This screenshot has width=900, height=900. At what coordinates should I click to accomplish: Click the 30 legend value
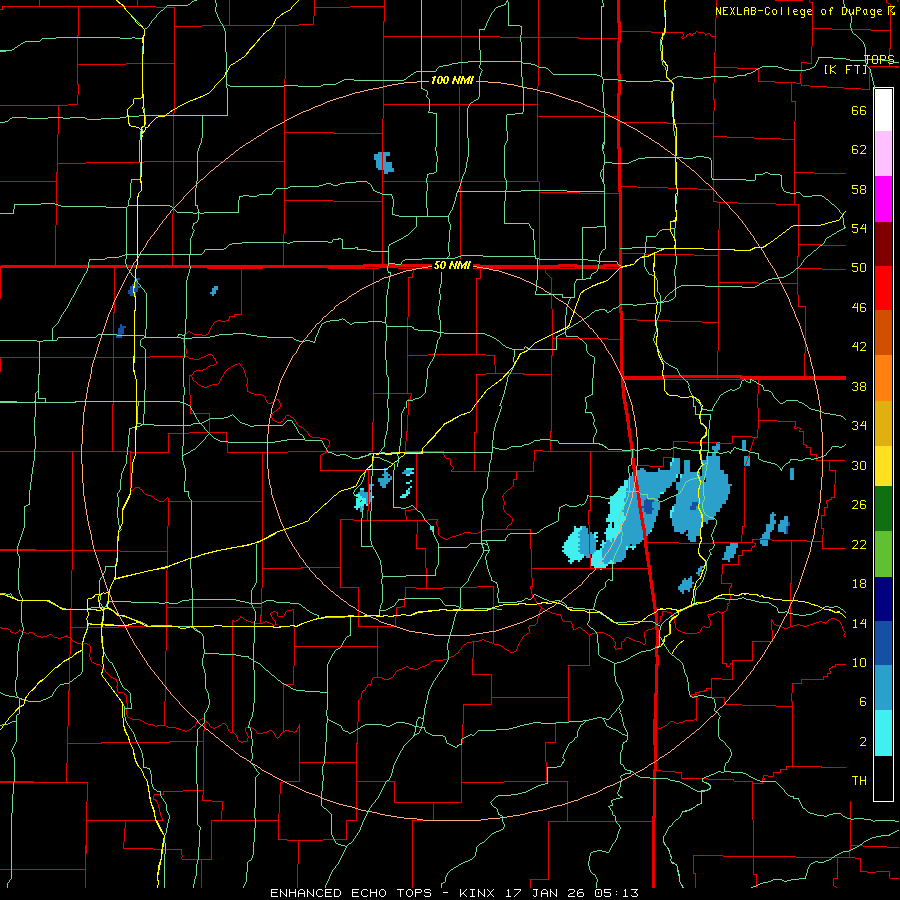point(859,465)
